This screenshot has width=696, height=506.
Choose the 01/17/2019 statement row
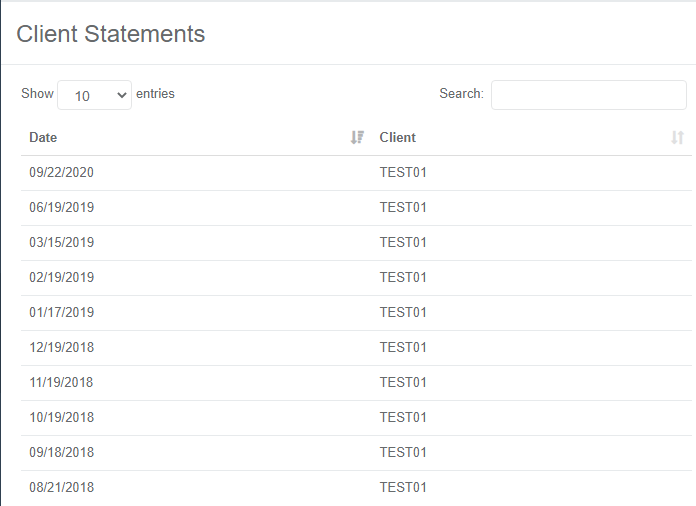[x=61, y=313]
